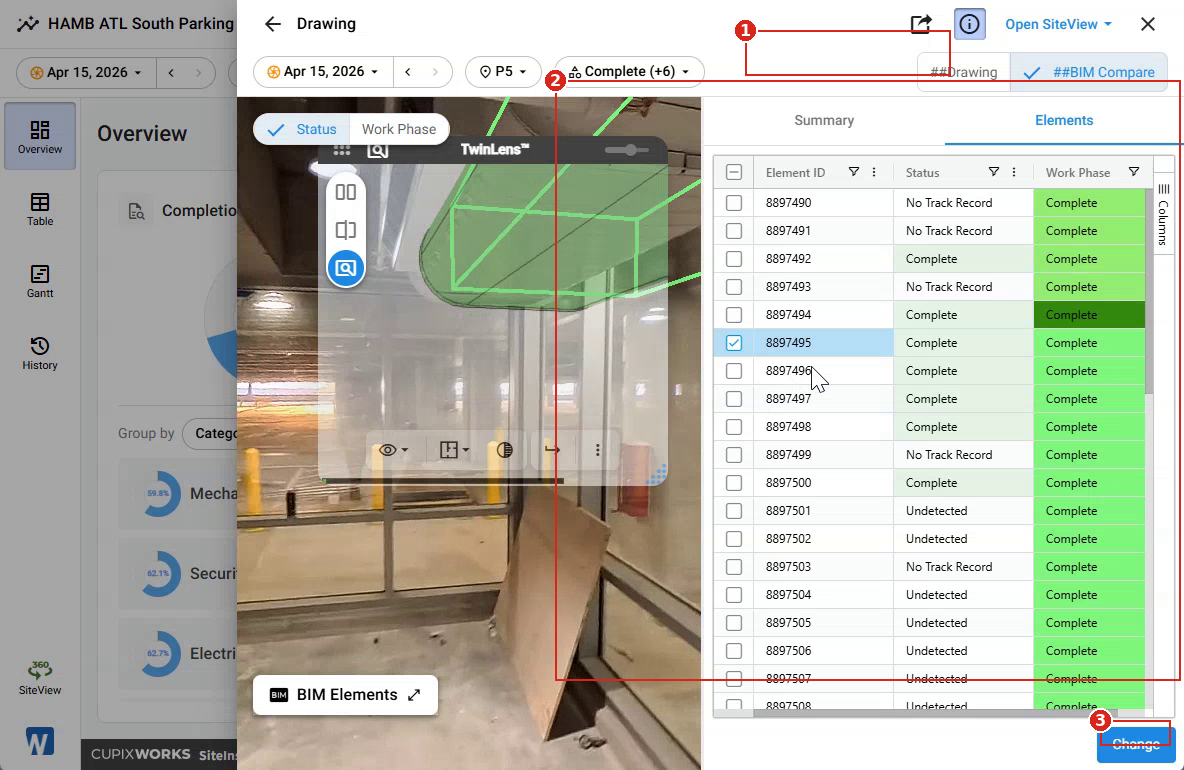Image resolution: width=1184 pixels, height=770 pixels.
Task: Open the Group by Category dropdown
Action: 210,433
